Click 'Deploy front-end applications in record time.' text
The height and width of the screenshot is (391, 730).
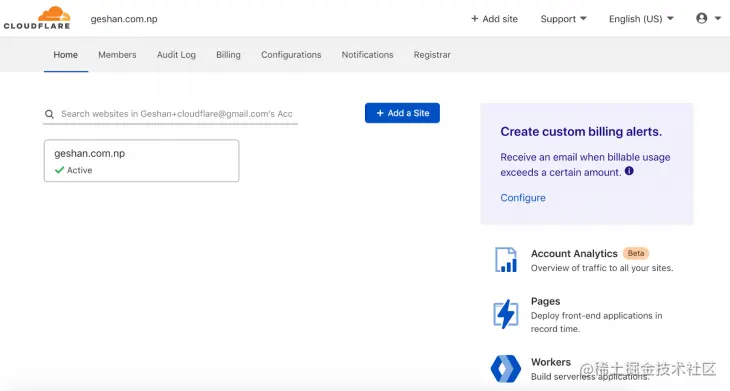(x=596, y=322)
